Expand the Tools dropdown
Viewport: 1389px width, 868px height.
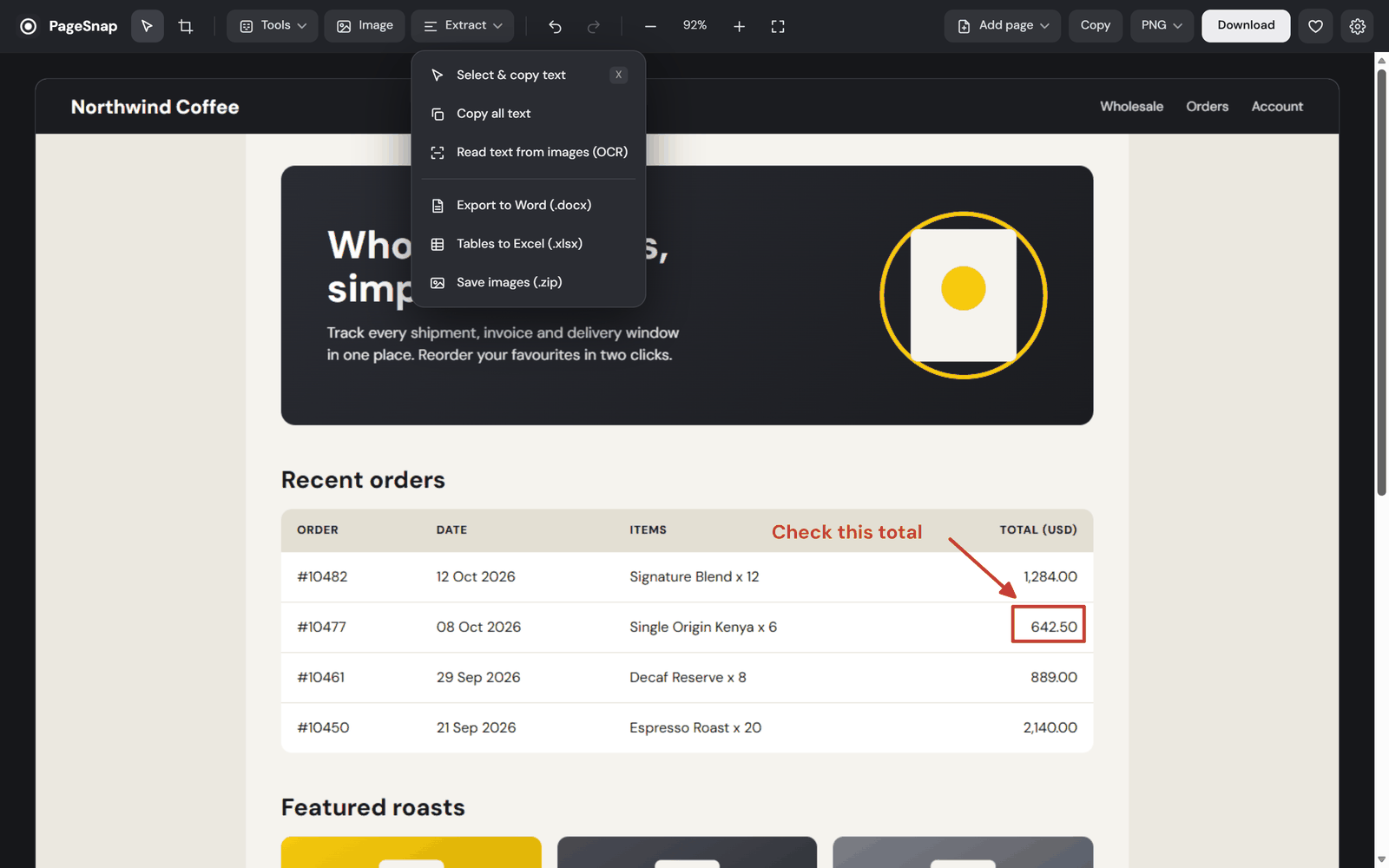(x=273, y=26)
